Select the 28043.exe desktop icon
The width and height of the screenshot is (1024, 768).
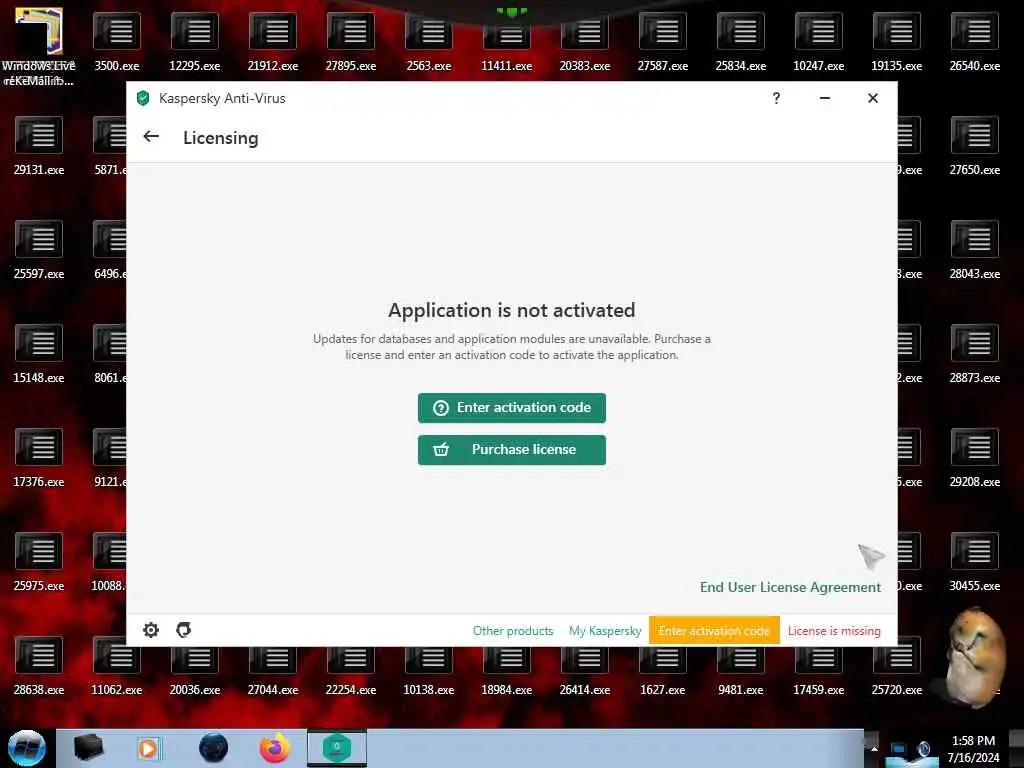[x=974, y=250]
